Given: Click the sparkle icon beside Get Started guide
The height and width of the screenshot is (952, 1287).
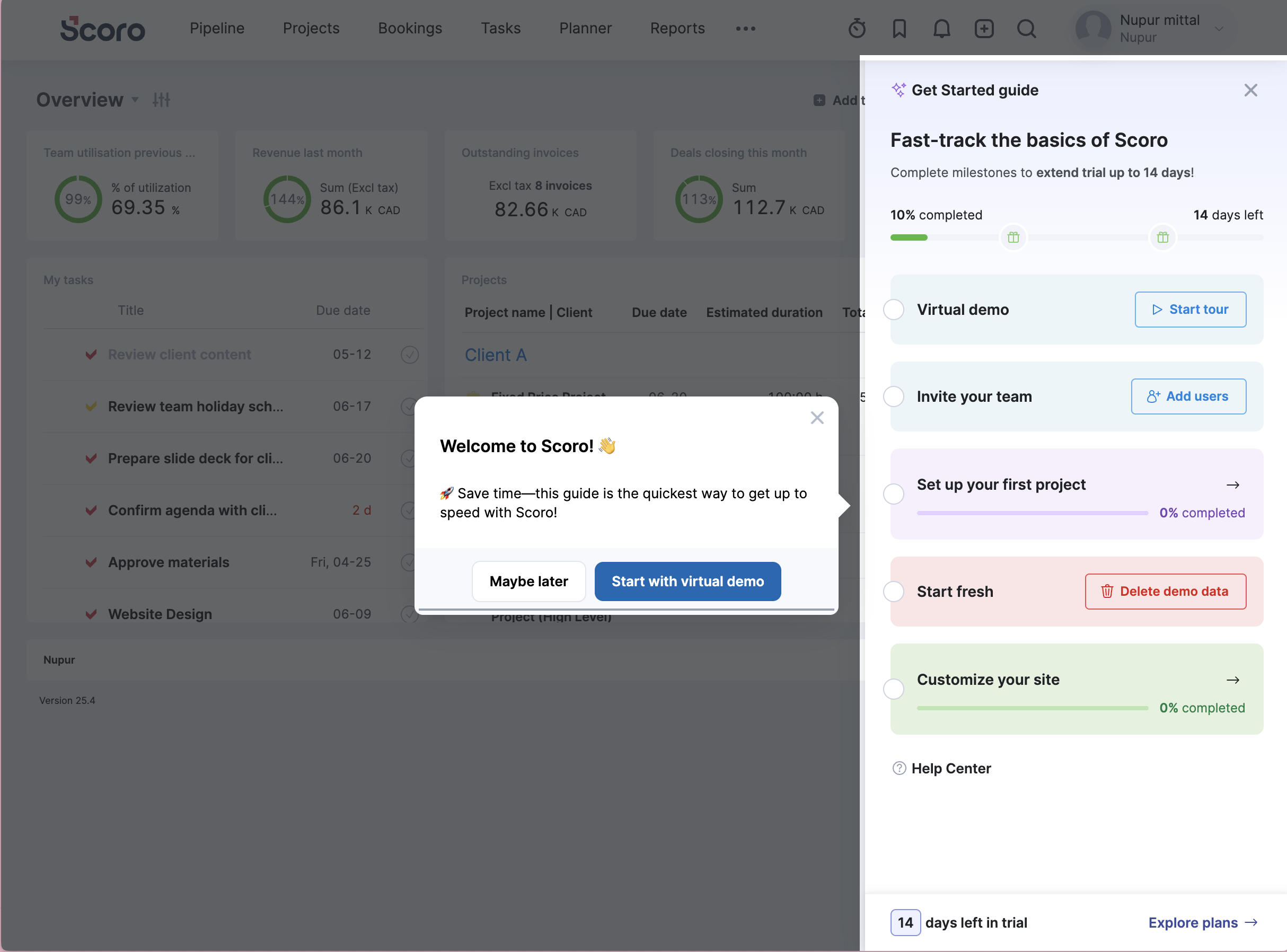Looking at the screenshot, I should click(898, 90).
